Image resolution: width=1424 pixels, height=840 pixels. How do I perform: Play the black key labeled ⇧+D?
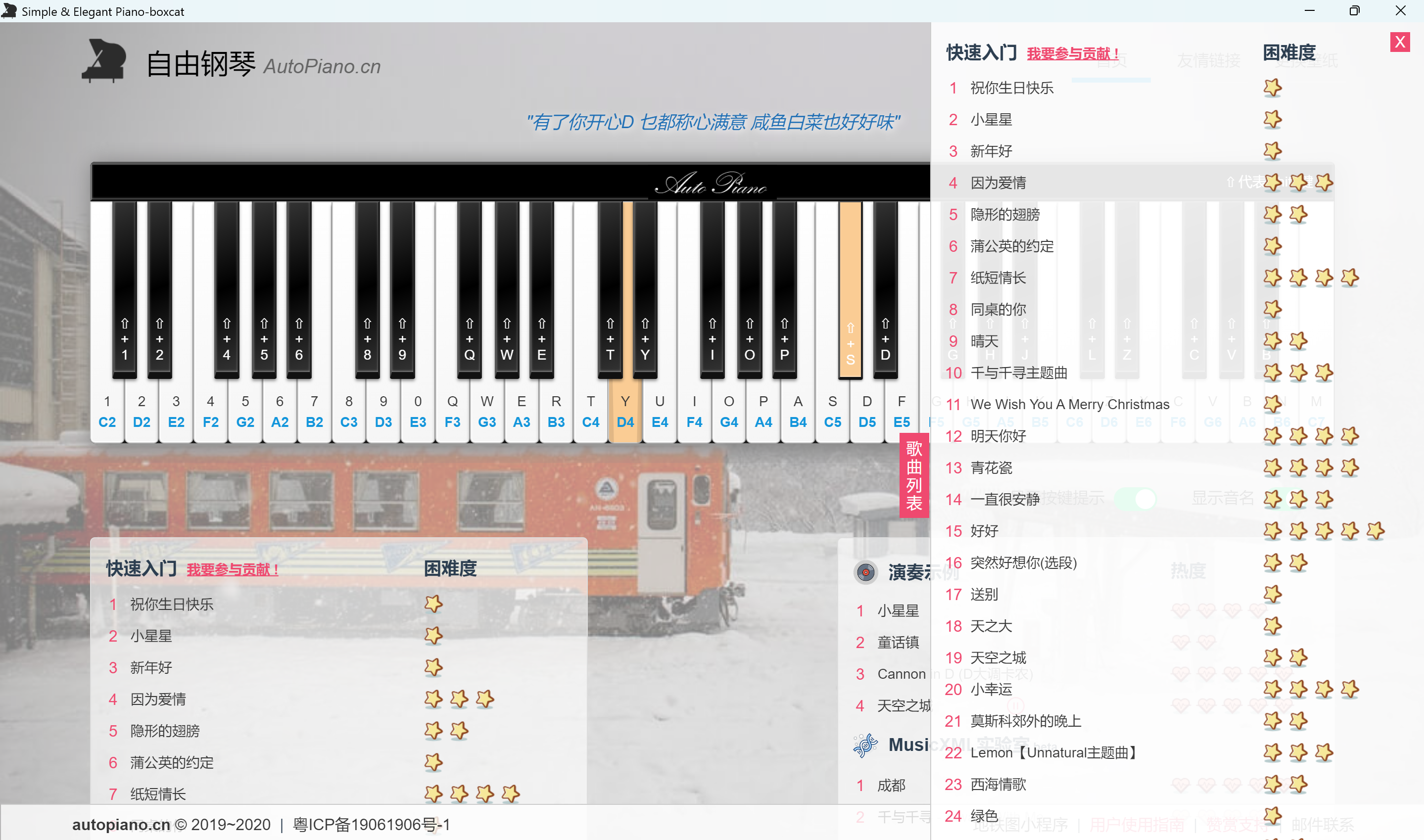click(885, 289)
